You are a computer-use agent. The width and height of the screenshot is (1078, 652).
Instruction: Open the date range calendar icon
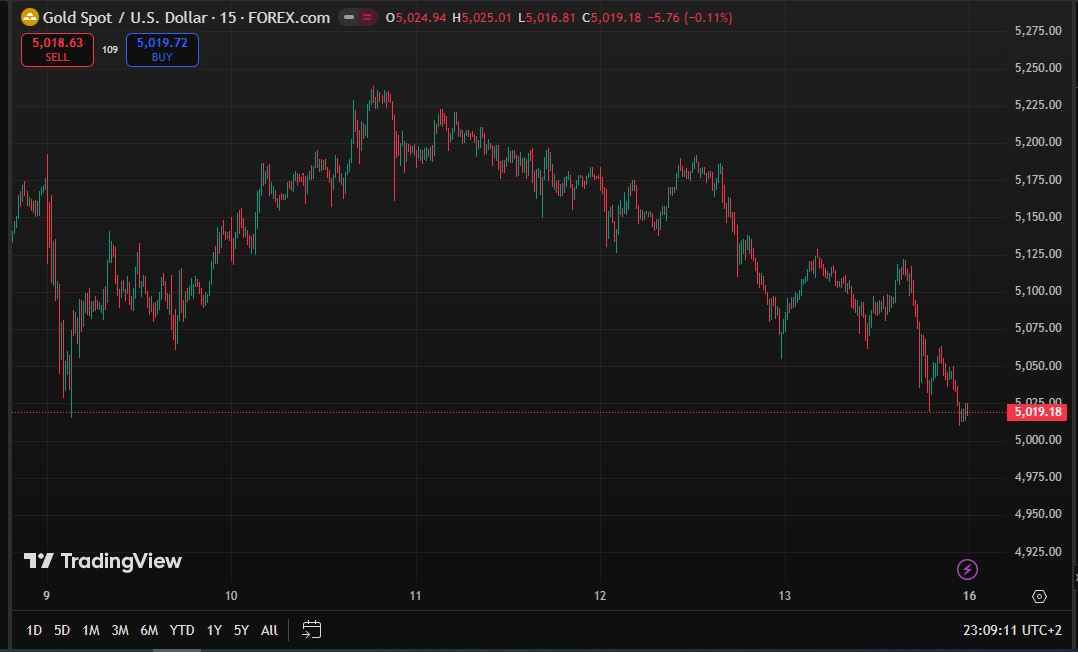pos(312,630)
